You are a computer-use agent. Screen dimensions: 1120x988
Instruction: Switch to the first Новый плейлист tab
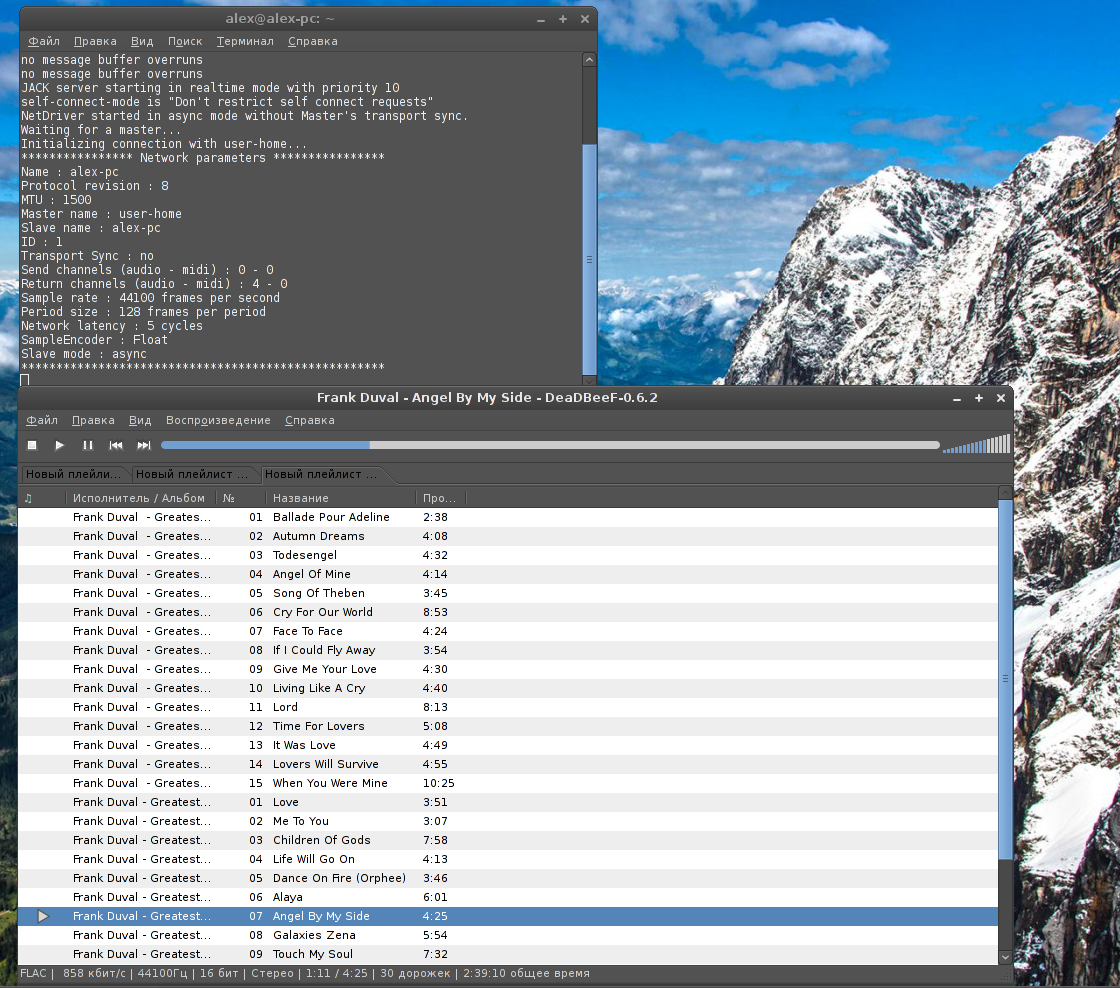(x=73, y=474)
